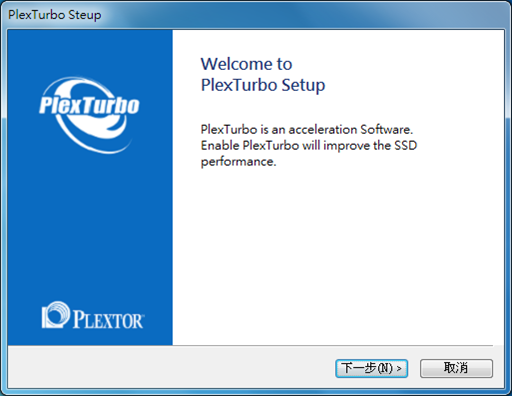512x396 pixels.
Task: Click the "Welcome to PlexTurbo Setup" heading
Action: tap(263, 75)
